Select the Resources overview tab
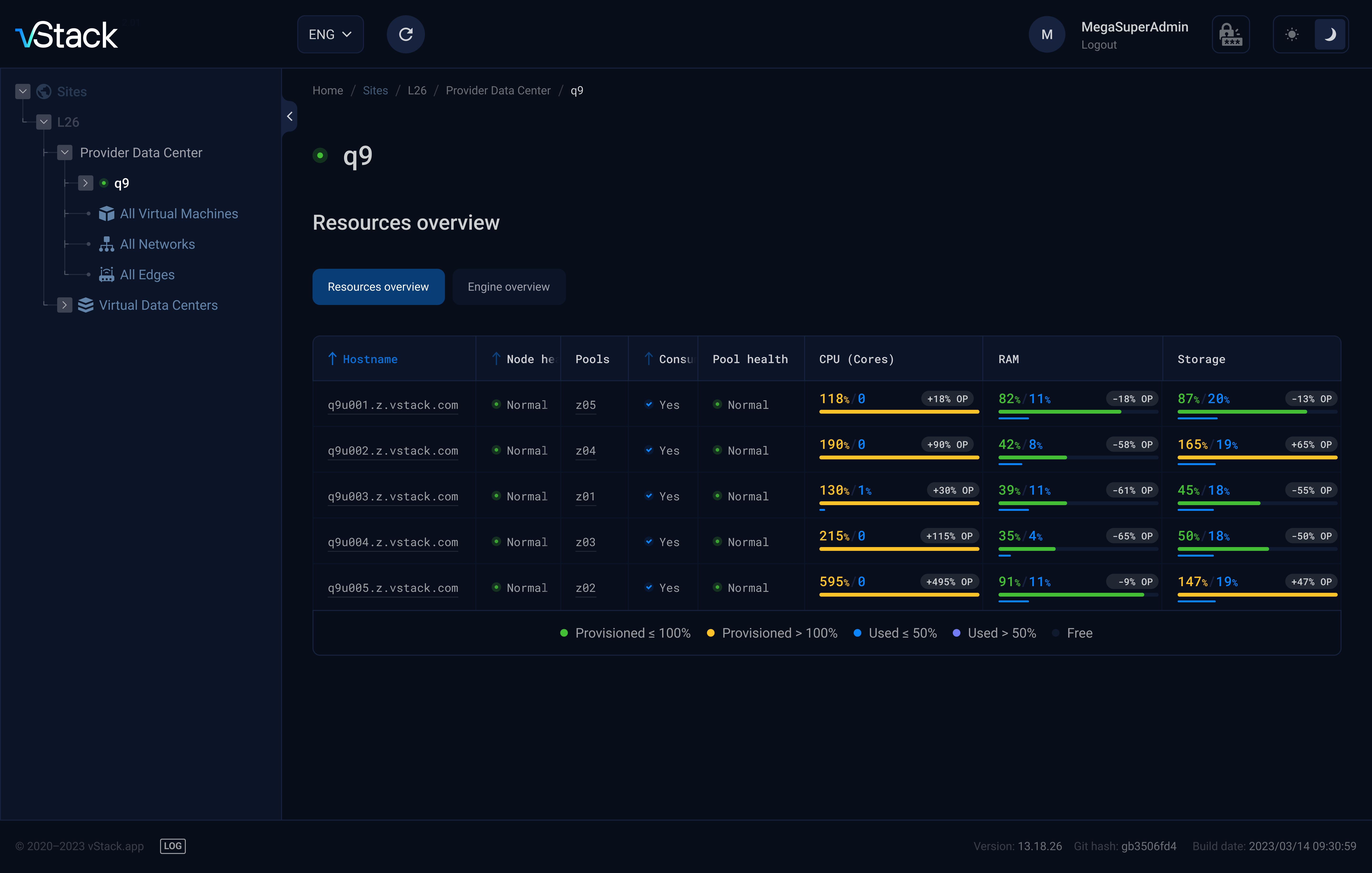Image resolution: width=1372 pixels, height=873 pixels. (378, 287)
